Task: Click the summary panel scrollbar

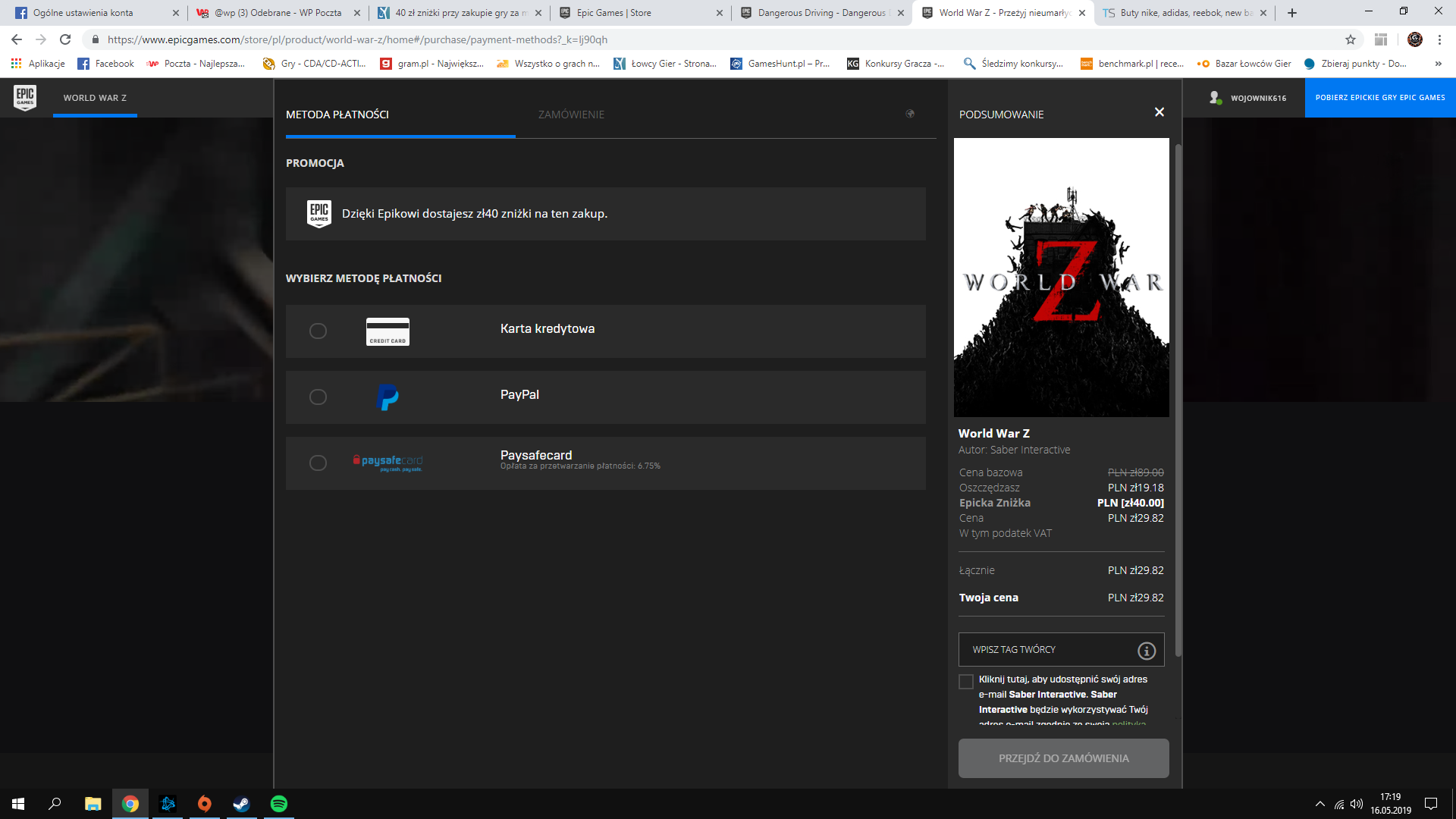Action: [1178, 400]
